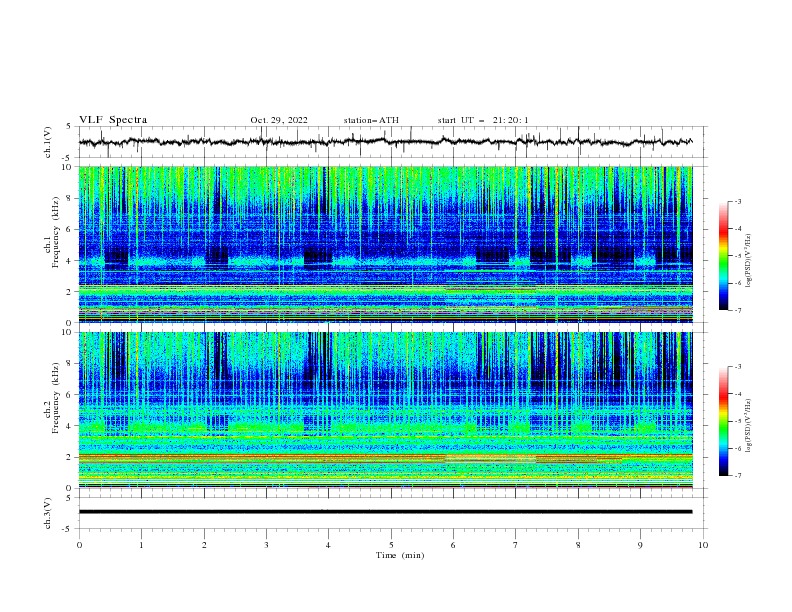Click the ch.2 "Frequency (kHz)" axis label
This screenshot has width=792, height=612.
56,398
